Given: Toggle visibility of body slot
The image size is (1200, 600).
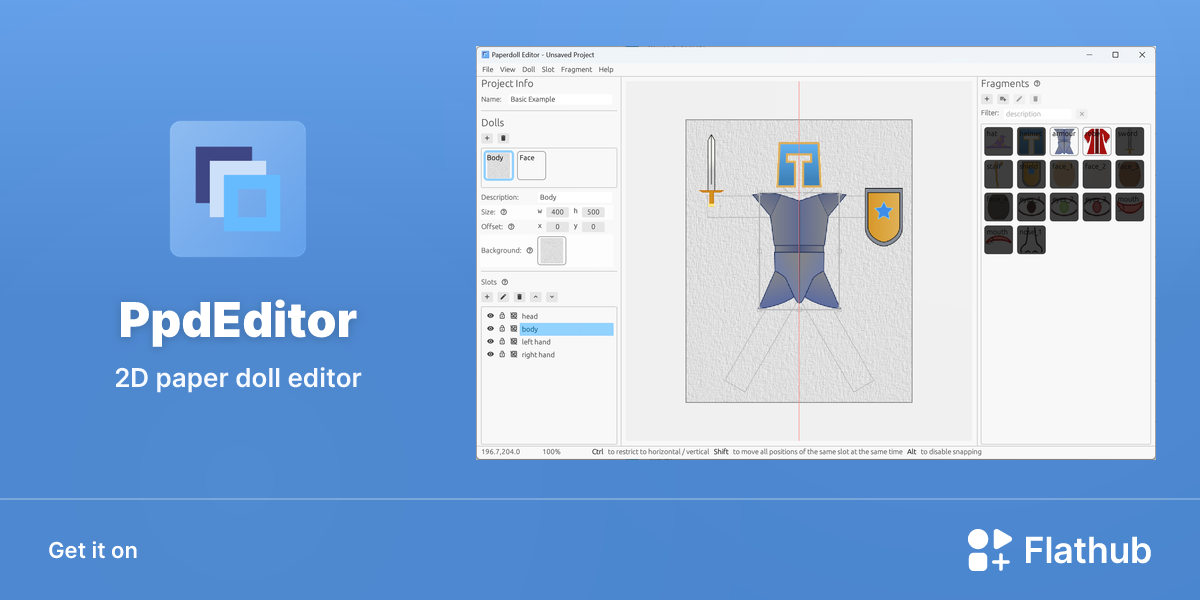Looking at the screenshot, I should [x=490, y=329].
